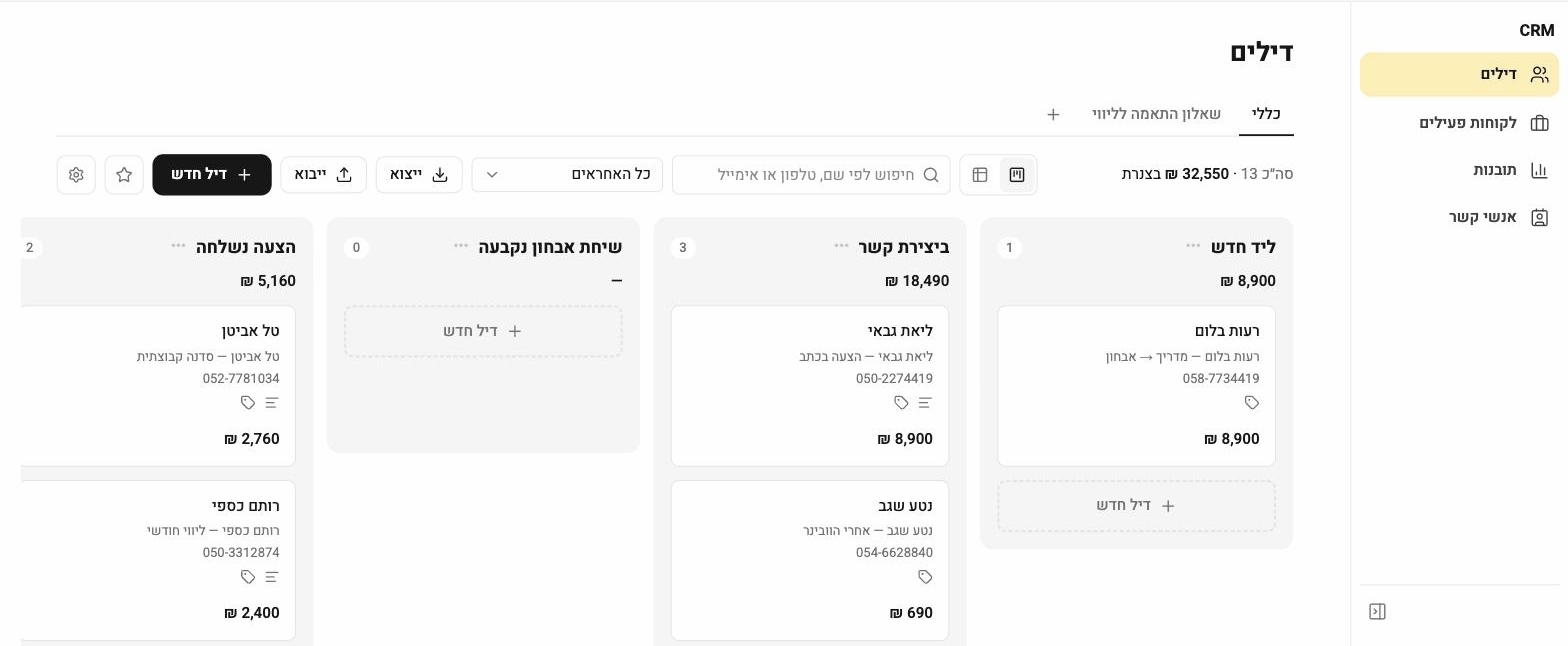Click tag icon on רעות בלום card
The image size is (1568, 646).
[1251, 403]
